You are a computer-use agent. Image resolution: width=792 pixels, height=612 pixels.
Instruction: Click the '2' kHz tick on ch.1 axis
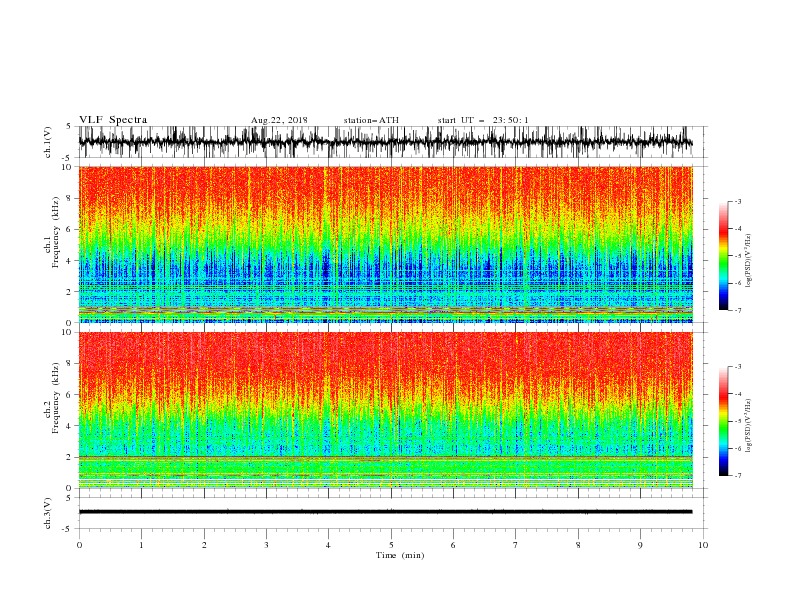[70, 291]
